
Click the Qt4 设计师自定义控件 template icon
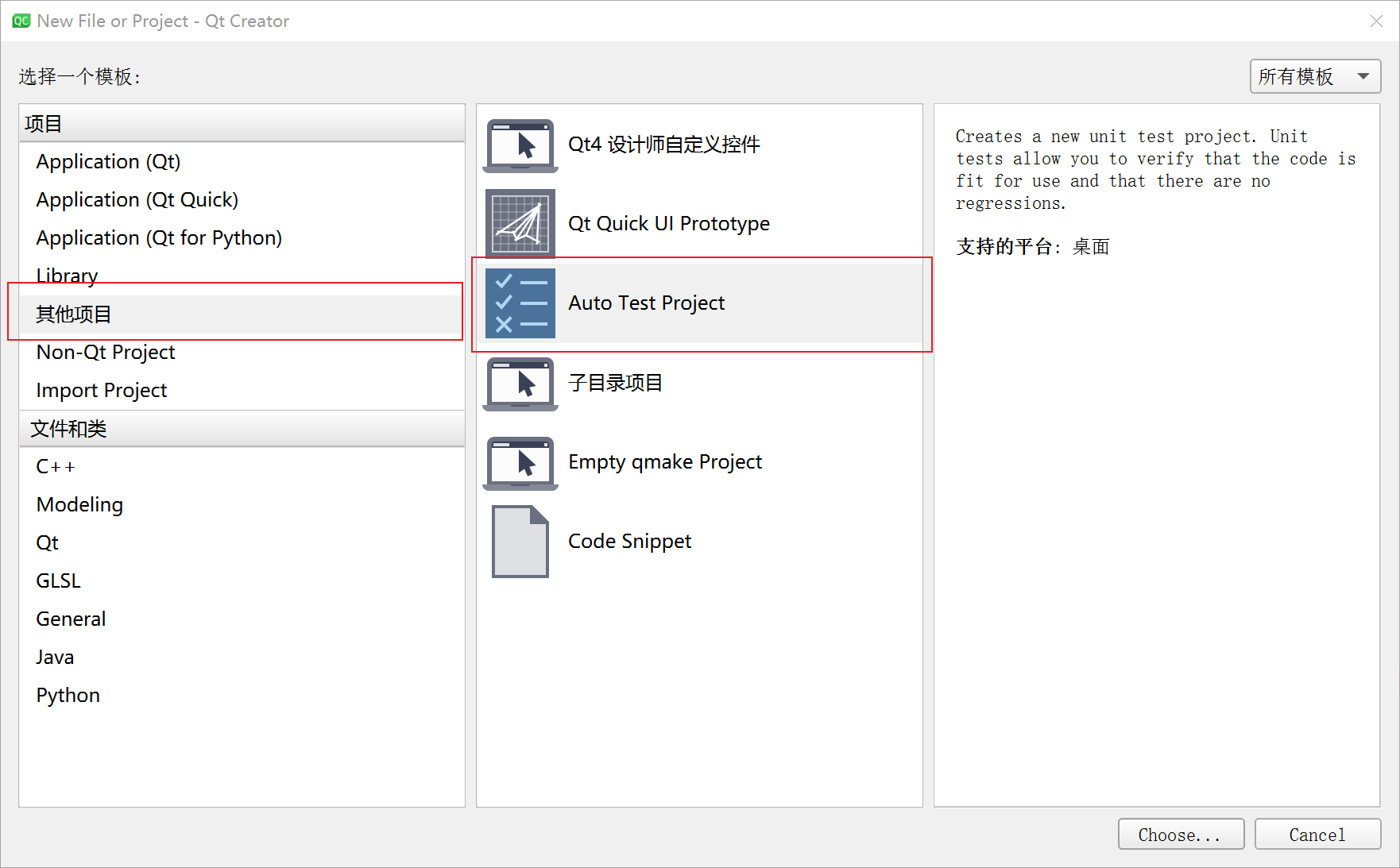[x=520, y=145]
